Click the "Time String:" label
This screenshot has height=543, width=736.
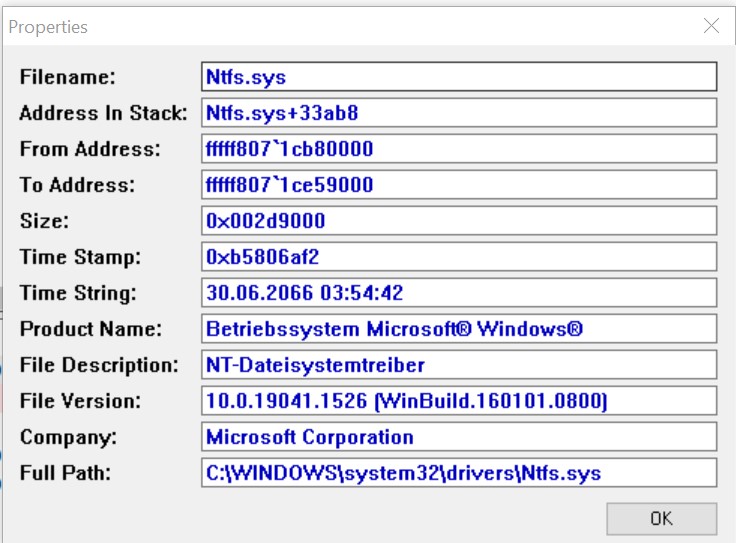click(x=78, y=293)
